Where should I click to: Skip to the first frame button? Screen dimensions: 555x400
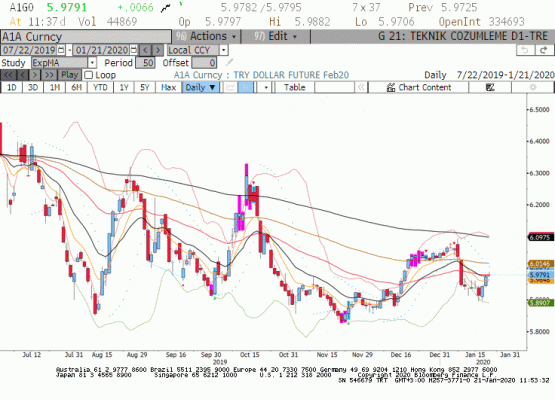tap(8, 75)
